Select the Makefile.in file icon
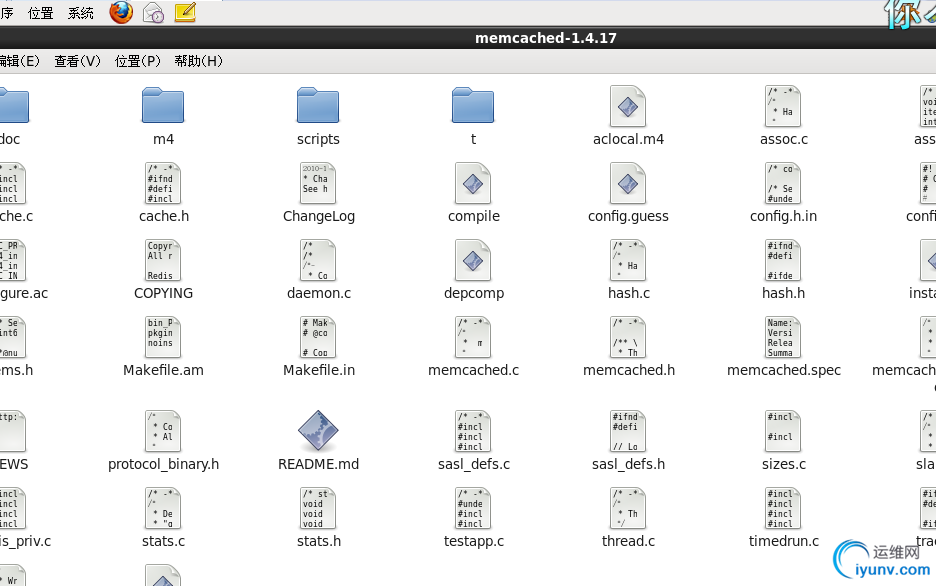This screenshot has width=936, height=586. [318, 337]
